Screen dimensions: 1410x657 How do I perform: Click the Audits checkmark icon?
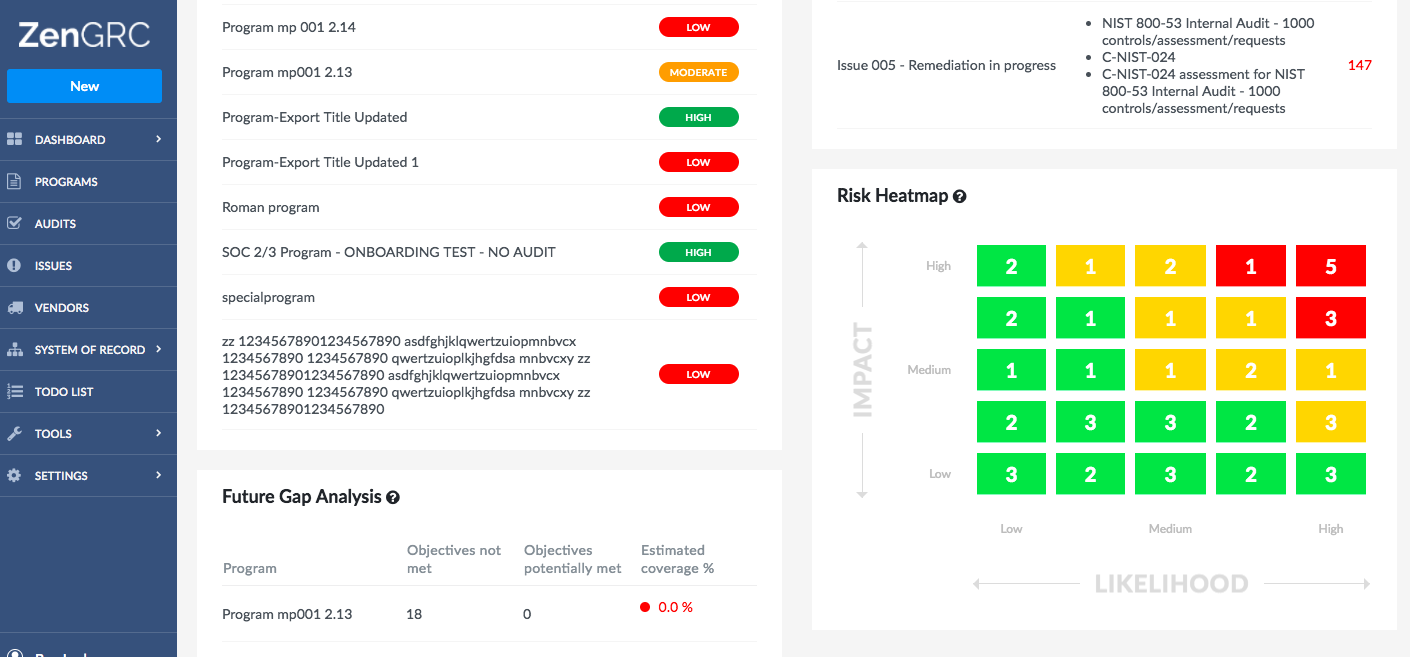click(x=14, y=224)
